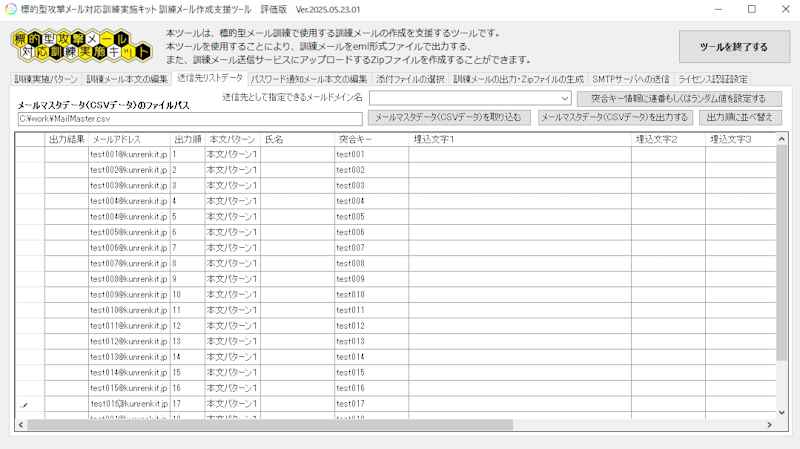Click the C:\work\MailMaster.csv file path field
The height and width of the screenshot is (449, 800).
click(190, 118)
